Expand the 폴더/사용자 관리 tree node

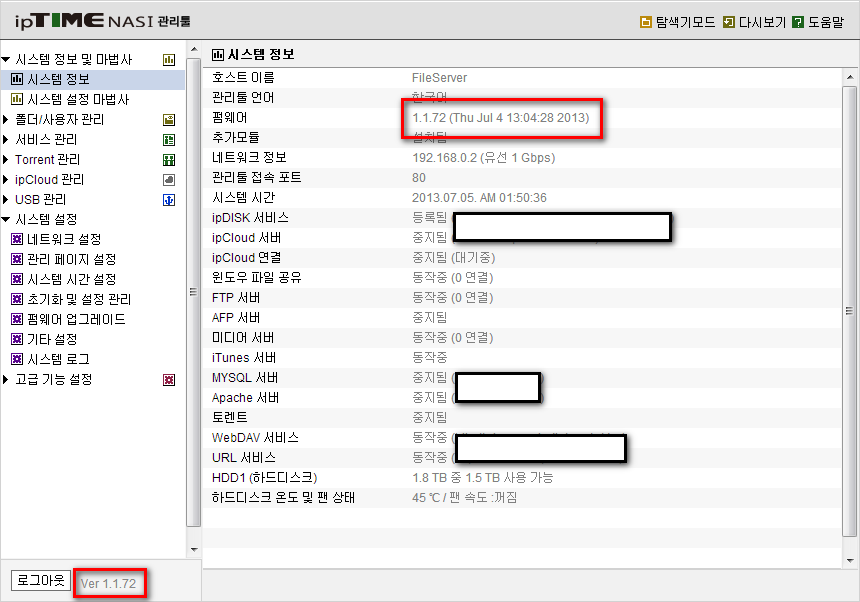point(6,120)
